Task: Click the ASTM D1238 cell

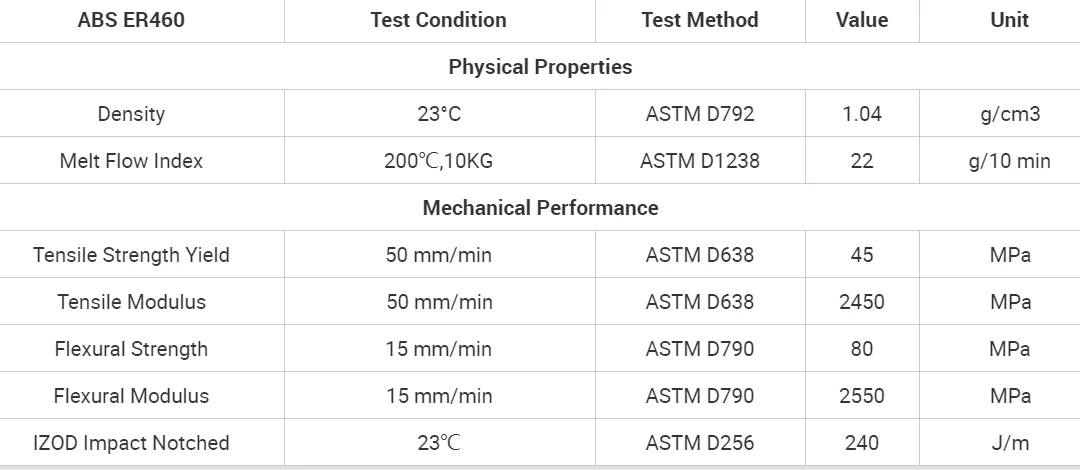Action: click(700, 161)
